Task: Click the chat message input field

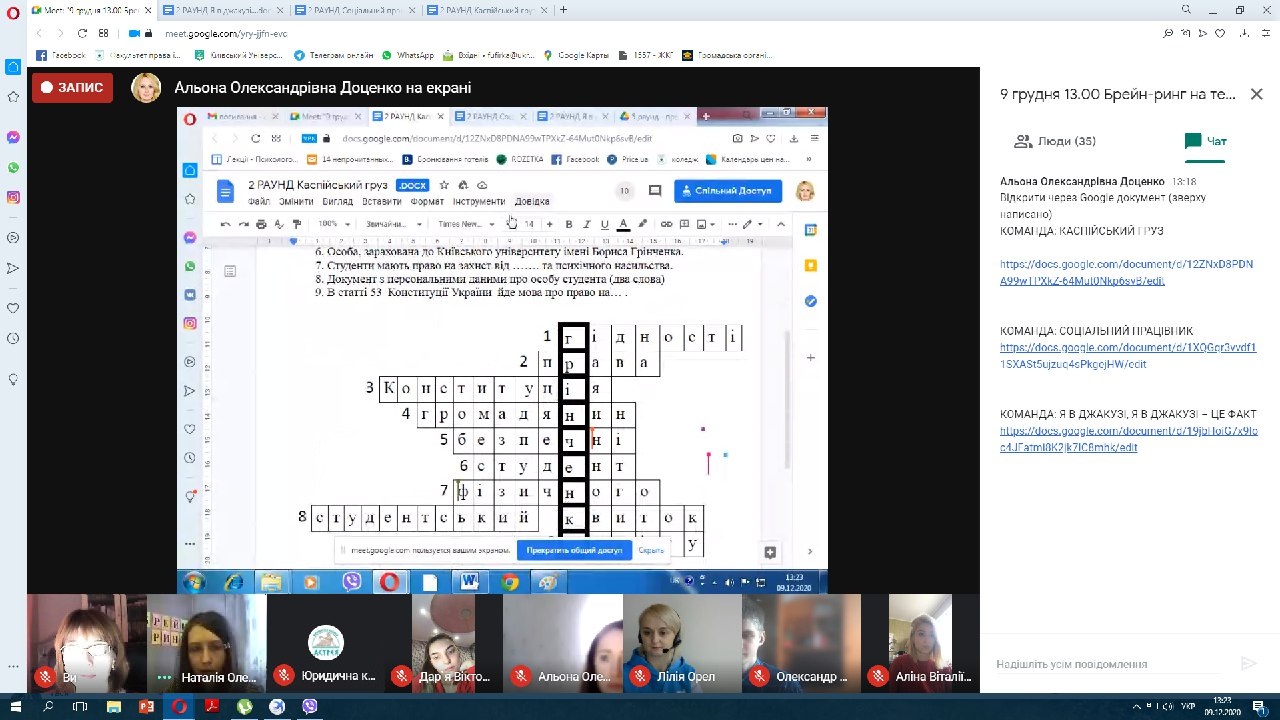Action: tap(1110, 664)
